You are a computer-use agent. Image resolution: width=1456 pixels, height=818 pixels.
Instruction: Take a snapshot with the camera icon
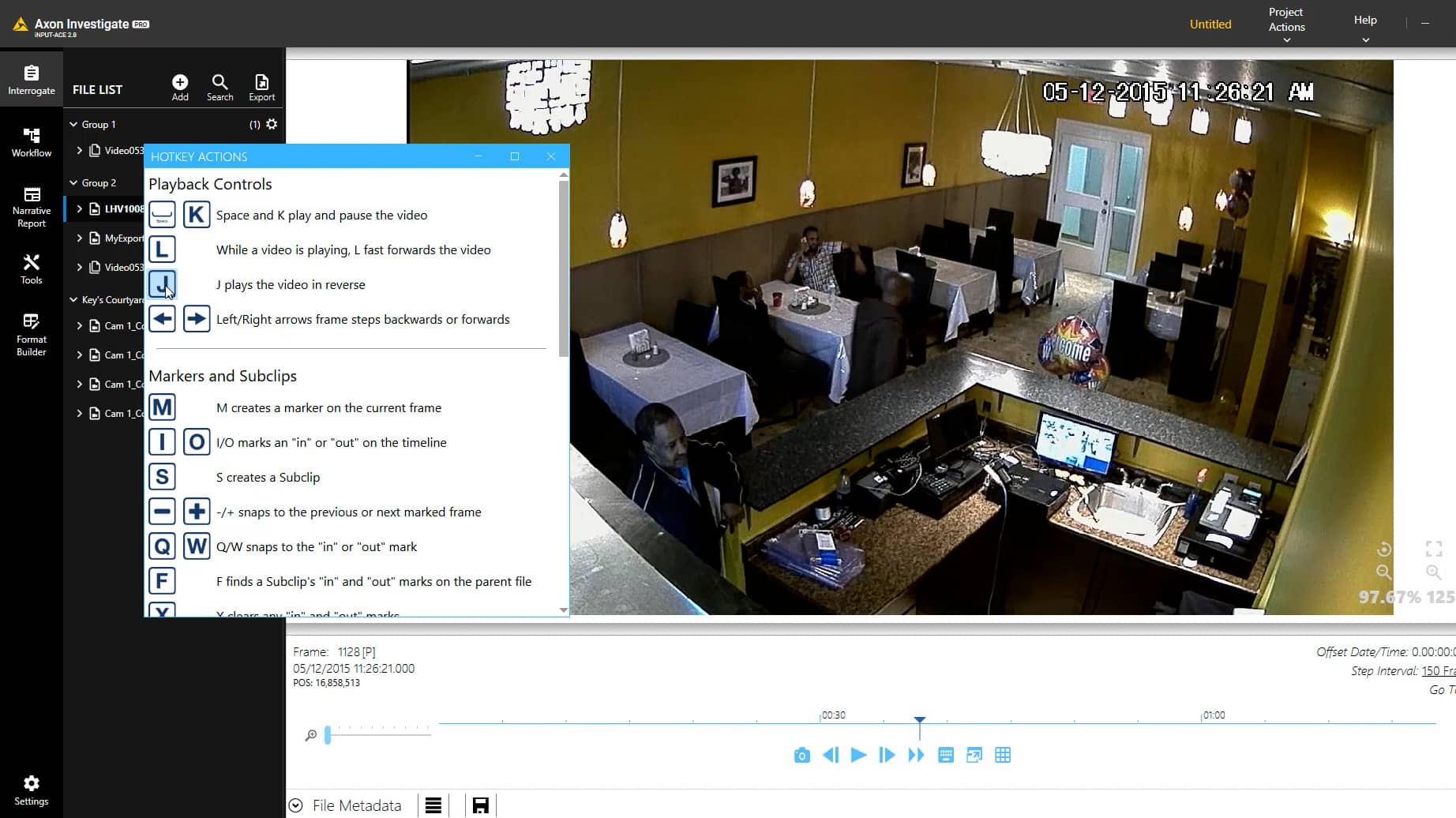pos(801,755)
